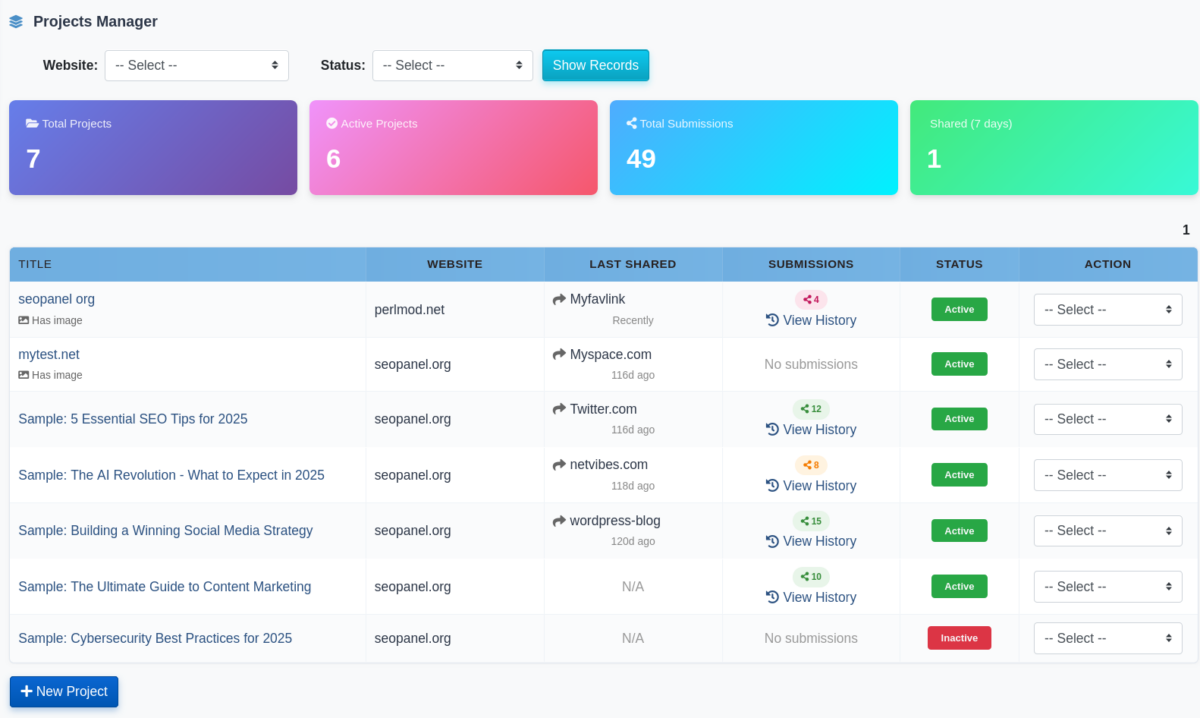Viewport: 1200px width, 718px height.
Task: Click page number 1 in pagination
Action: [1186, 230]
